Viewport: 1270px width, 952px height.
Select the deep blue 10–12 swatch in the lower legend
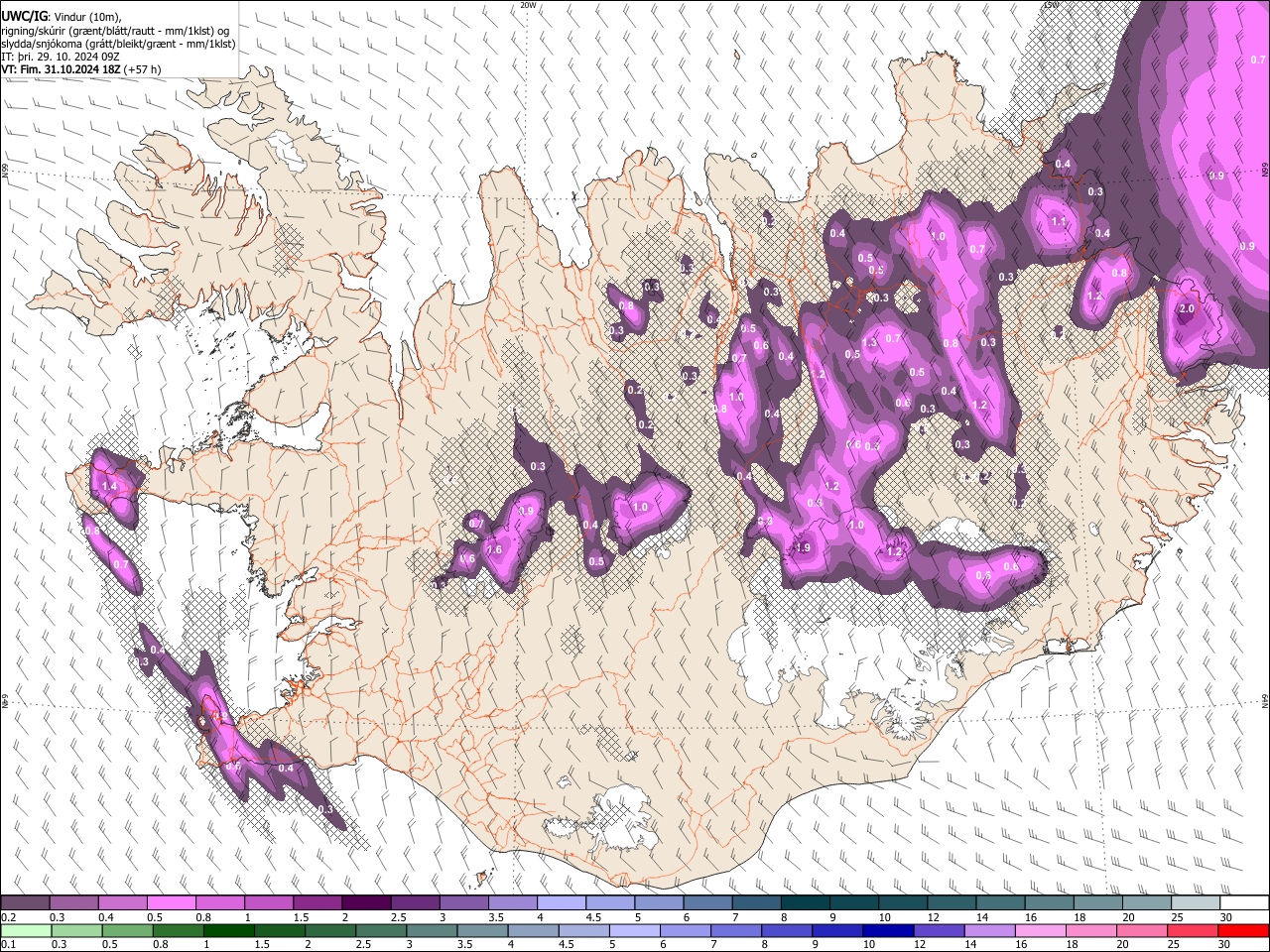[x=888, y=930]
